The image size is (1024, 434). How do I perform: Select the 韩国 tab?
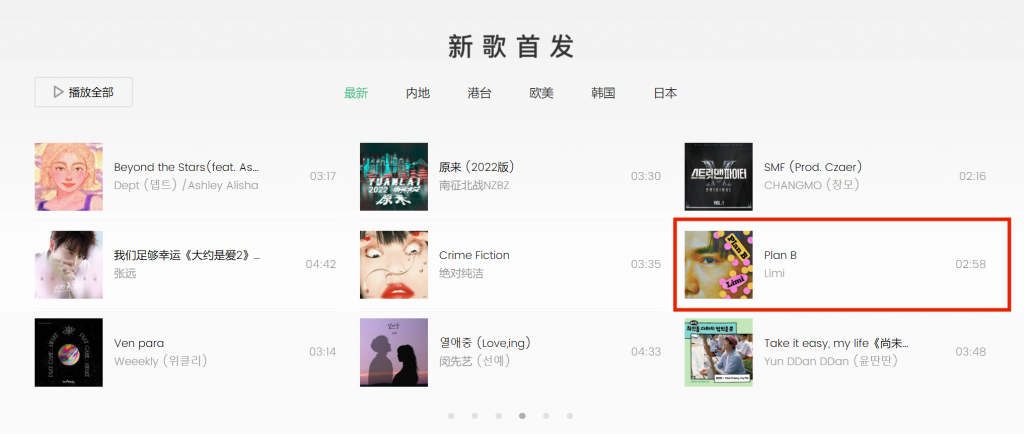[x=603, y=93]
